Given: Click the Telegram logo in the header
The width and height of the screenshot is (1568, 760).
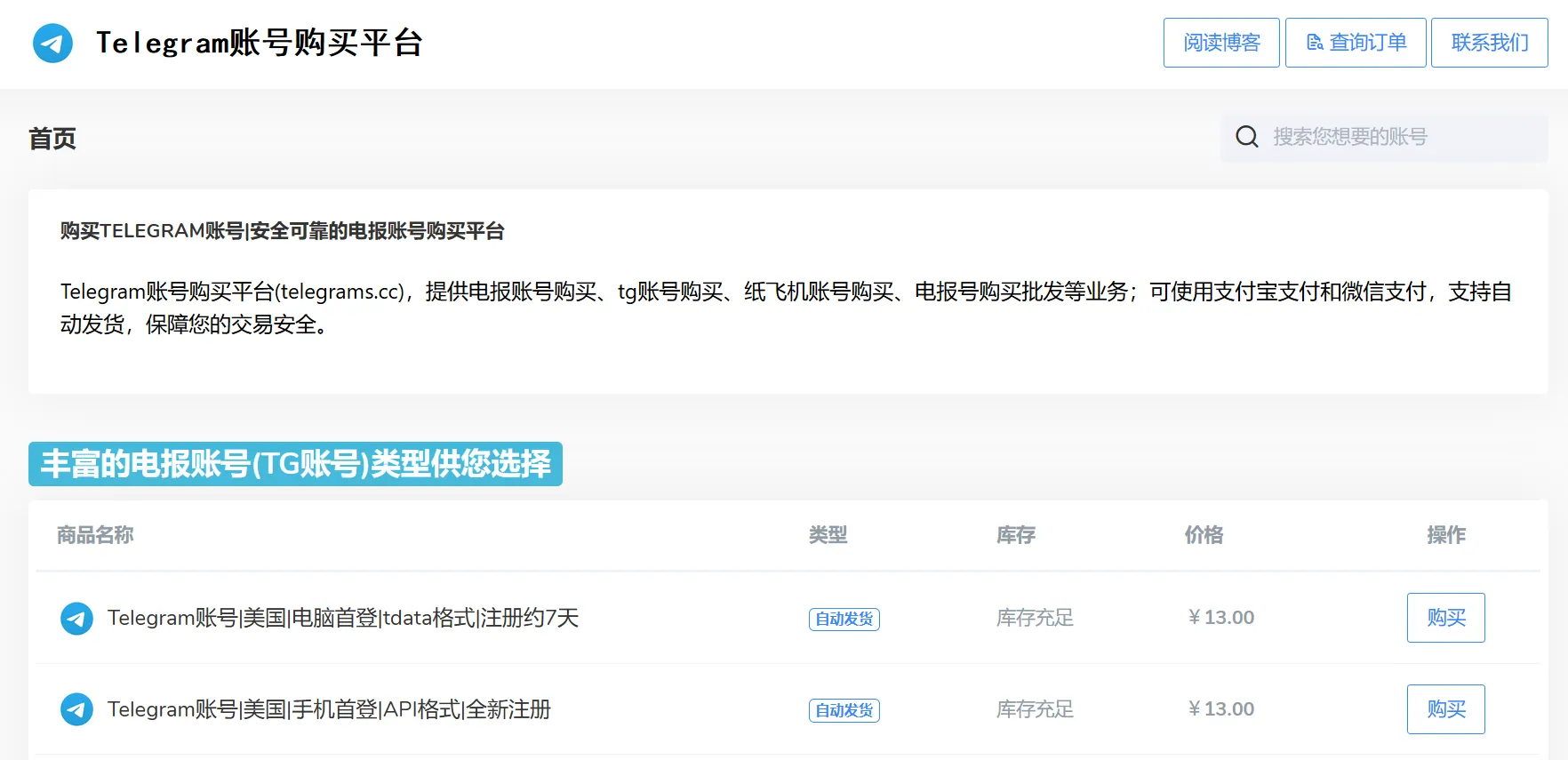Looking at the screenshot, I should tap(52, 43).
